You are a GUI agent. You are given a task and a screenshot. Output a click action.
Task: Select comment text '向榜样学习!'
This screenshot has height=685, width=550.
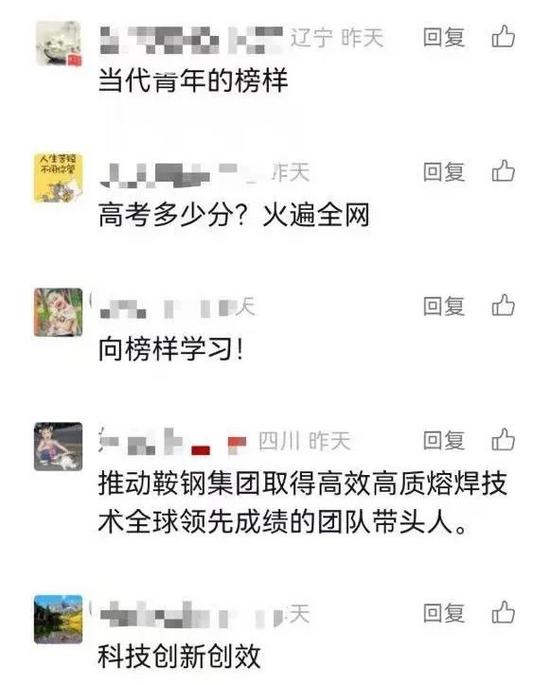point(171,349)
